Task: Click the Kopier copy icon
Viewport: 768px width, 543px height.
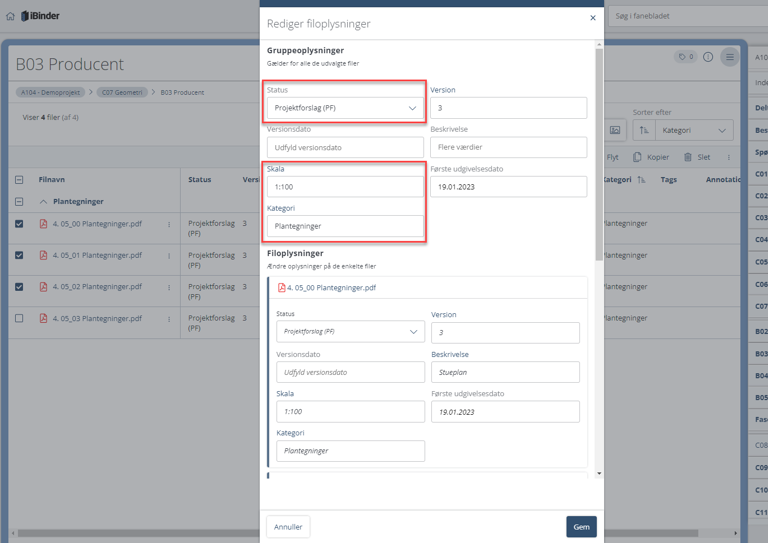Action: point(637,157)
